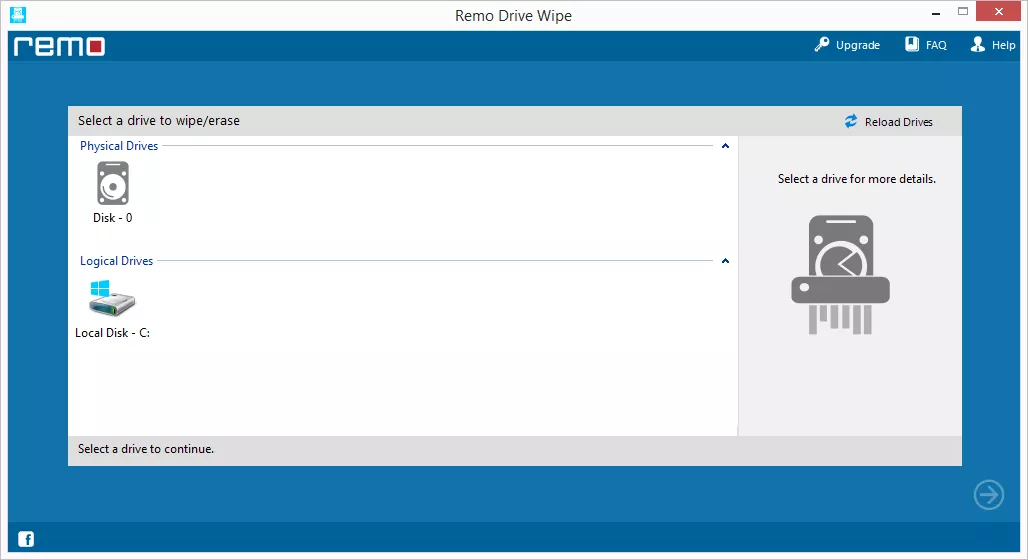Select the Disk - 0 hard drive icon
The image size is (1028, 560).
113,184
